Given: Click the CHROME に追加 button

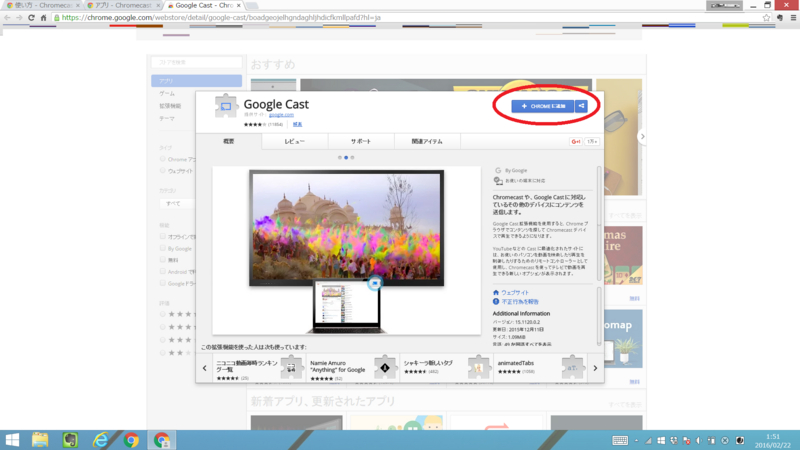Looking at the screenshot, I should [x=543, y=106].
